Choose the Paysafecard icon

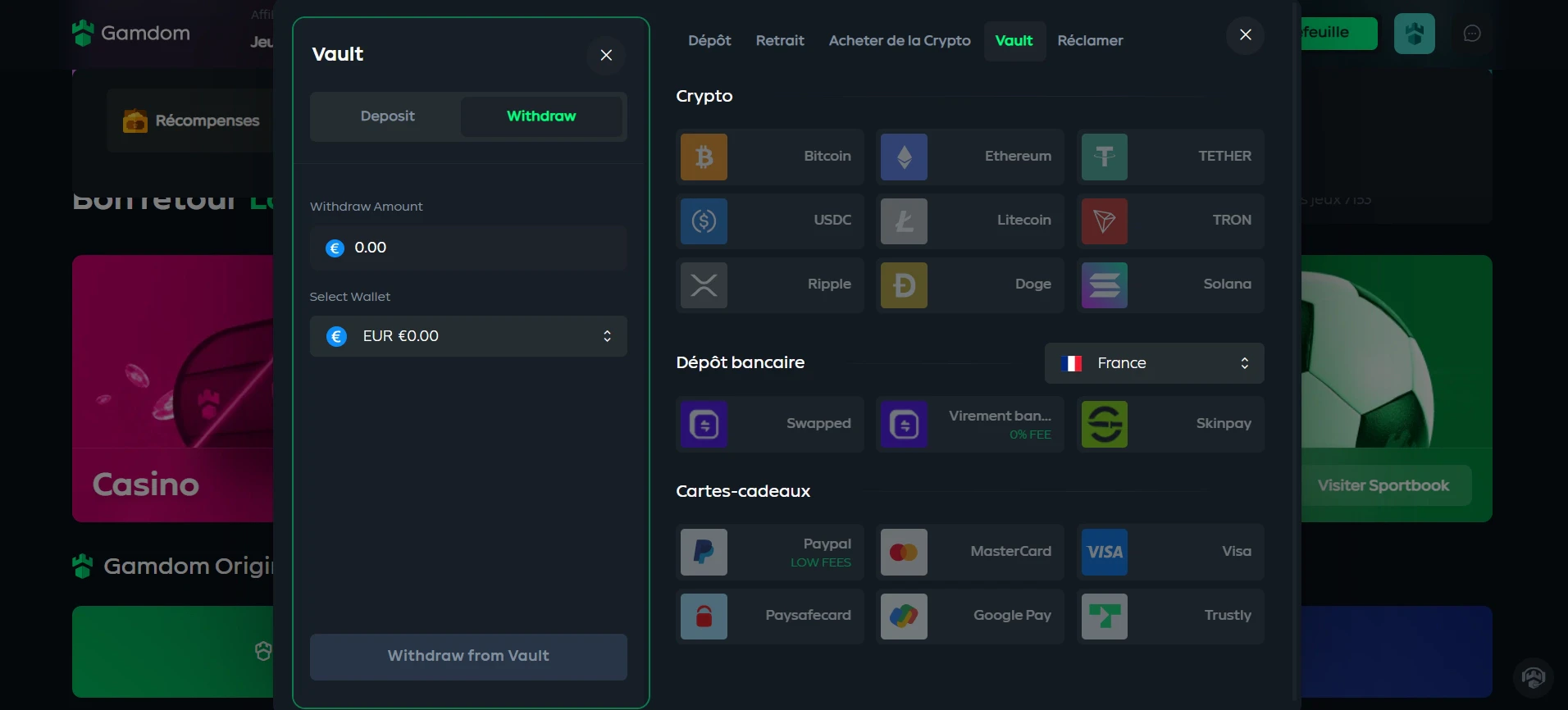click(x=704, y=616)
